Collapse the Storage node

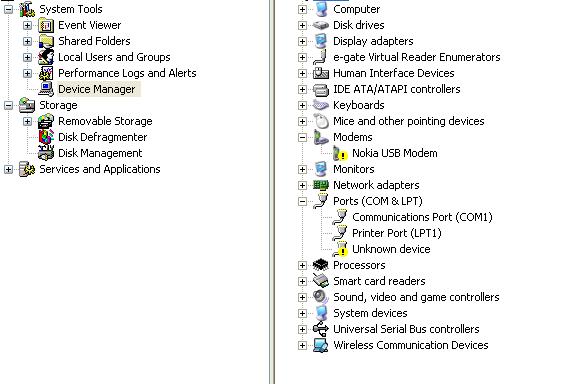tap(8, 105)
